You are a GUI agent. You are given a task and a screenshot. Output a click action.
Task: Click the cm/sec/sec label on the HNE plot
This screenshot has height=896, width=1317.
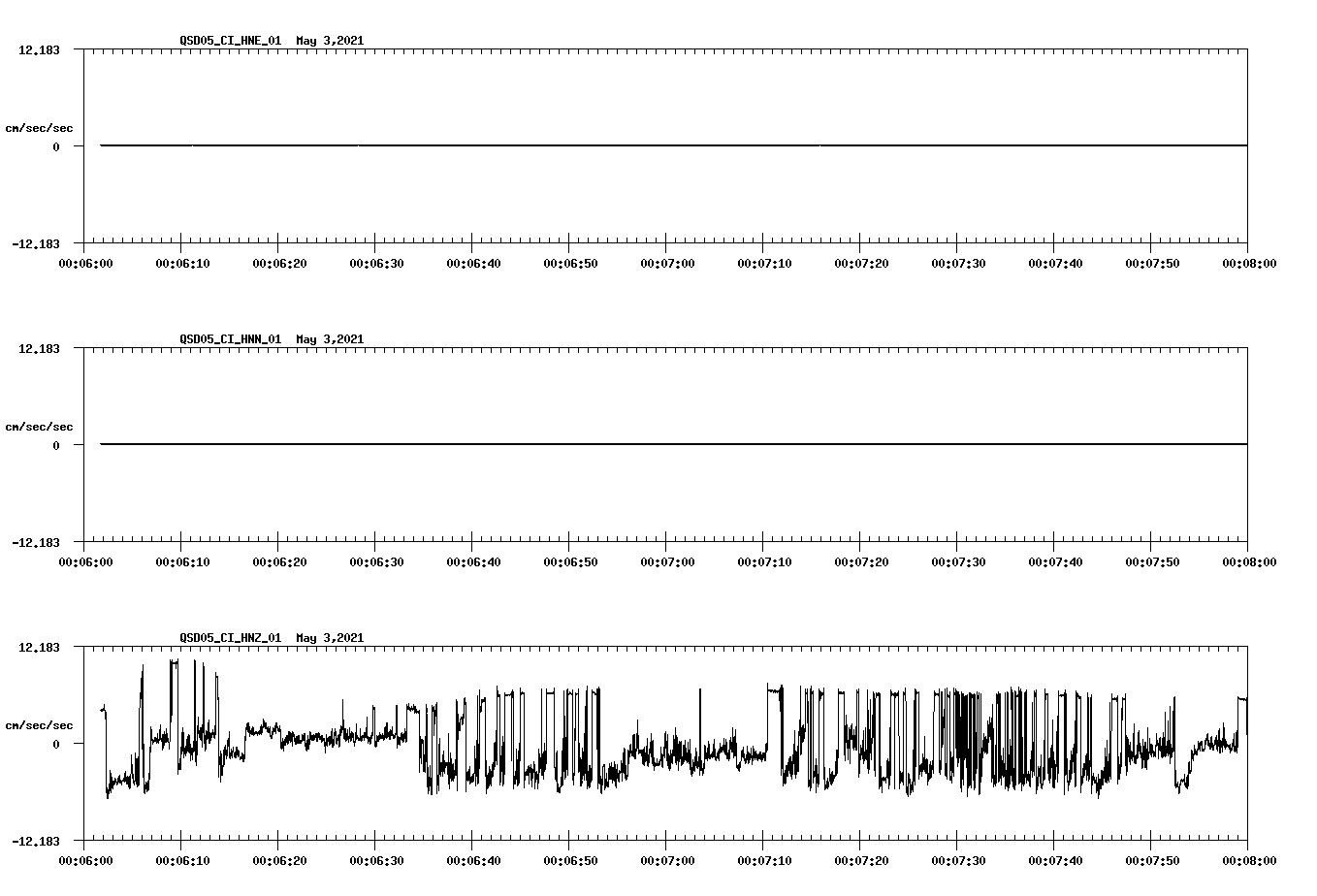tap(40, 126)
